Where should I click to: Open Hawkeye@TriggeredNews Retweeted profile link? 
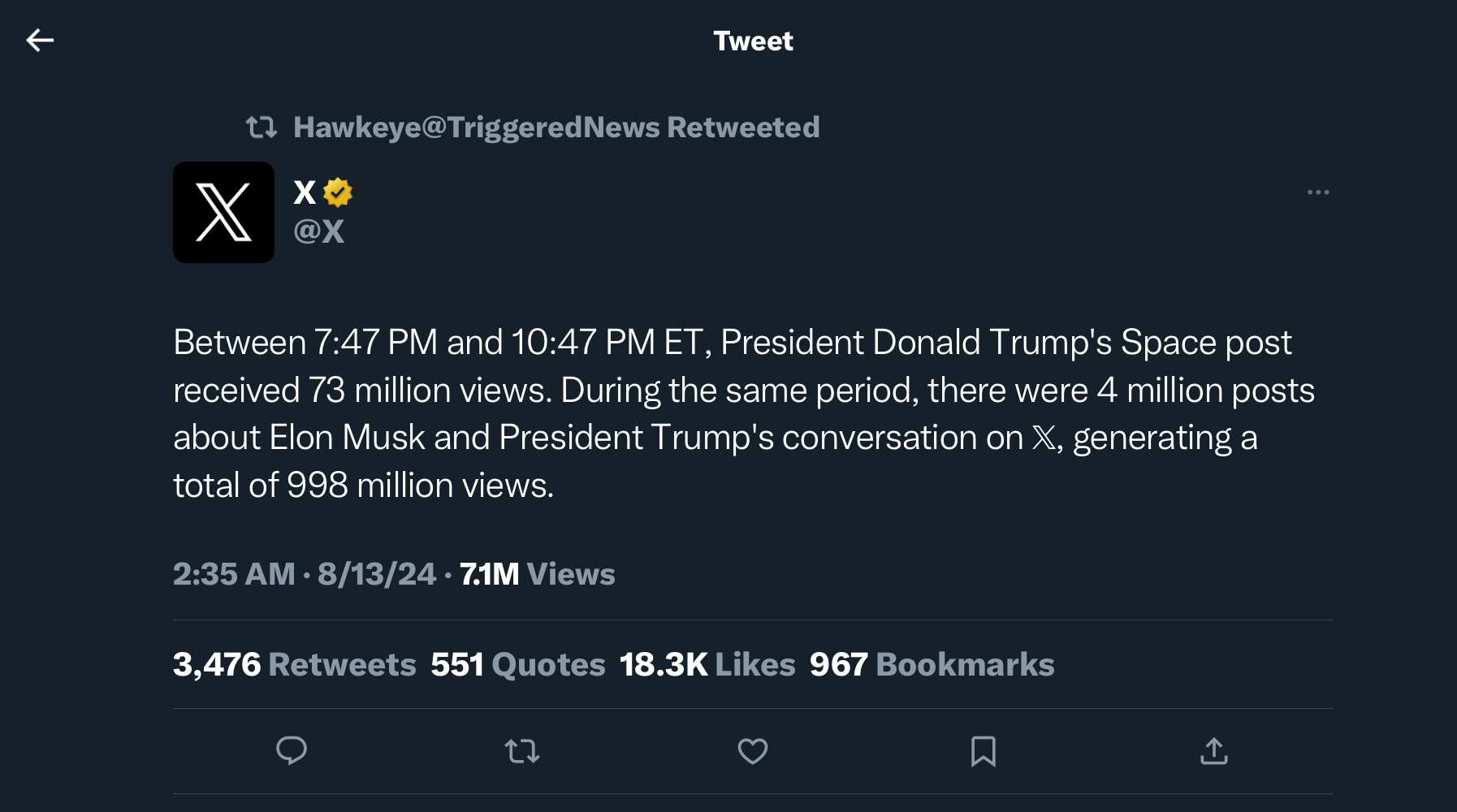556,127
